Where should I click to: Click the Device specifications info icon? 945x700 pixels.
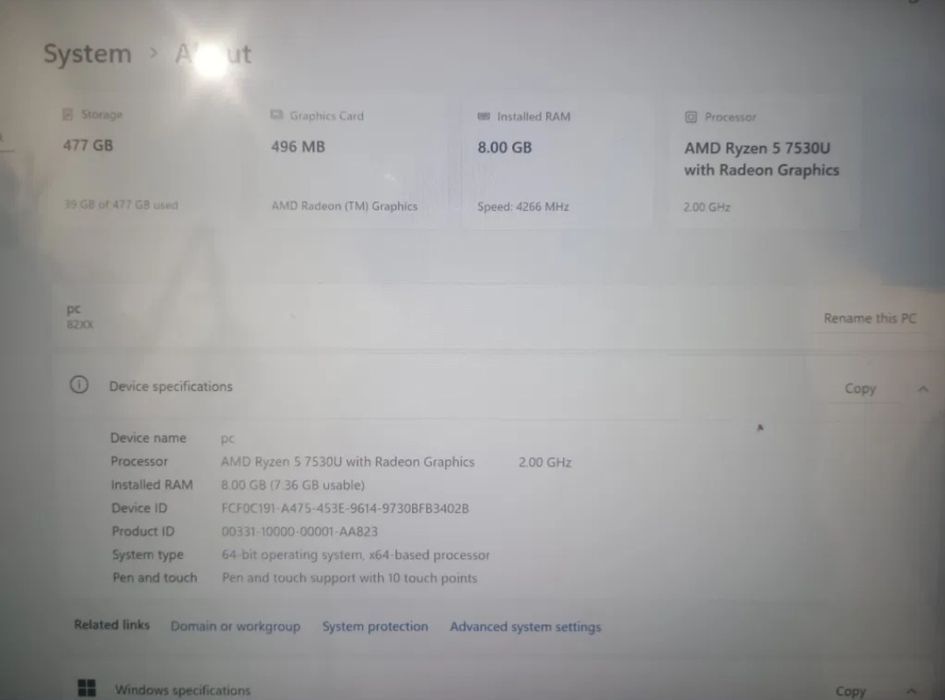coord(79,385)
